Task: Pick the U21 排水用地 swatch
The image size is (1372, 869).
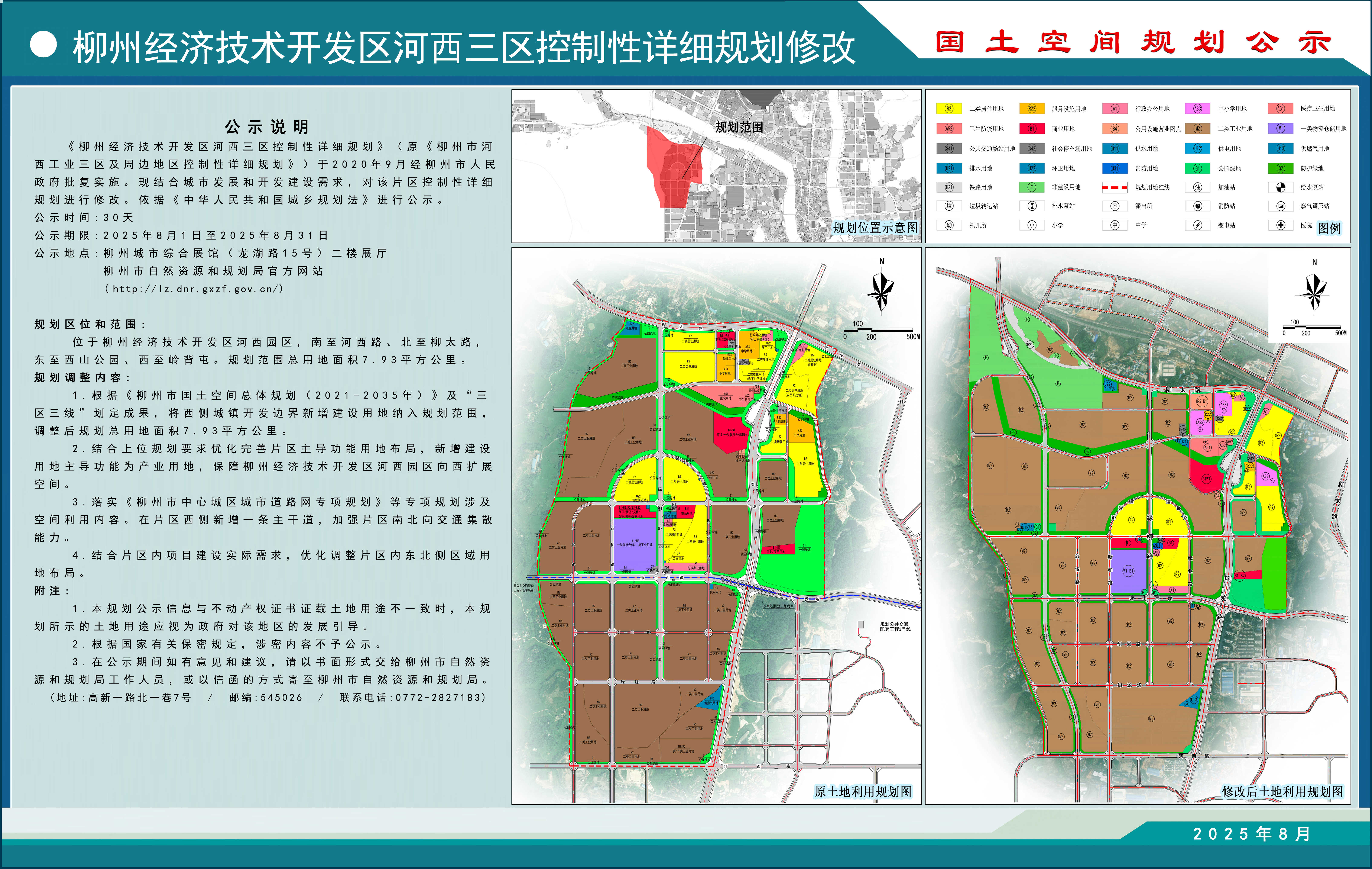Action: [949, 168]
